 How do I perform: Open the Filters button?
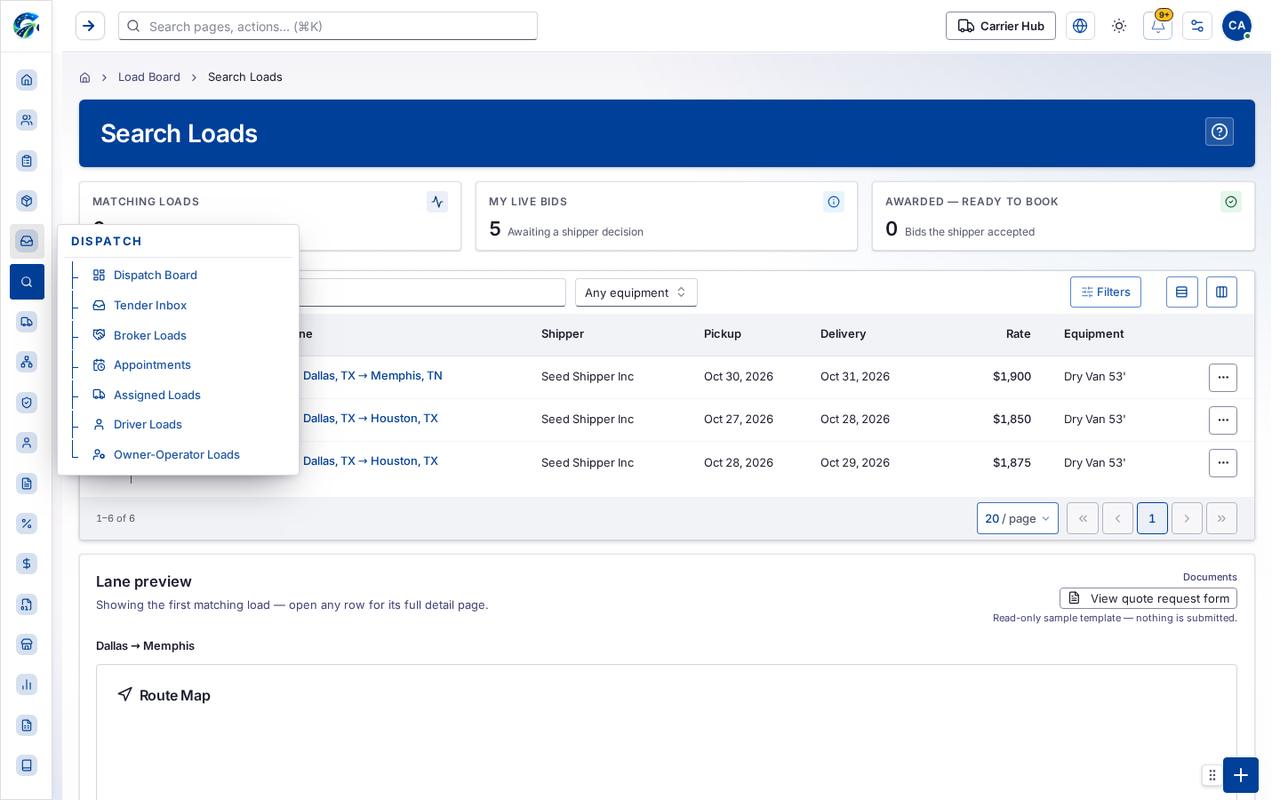click(x=1106, y=292)
